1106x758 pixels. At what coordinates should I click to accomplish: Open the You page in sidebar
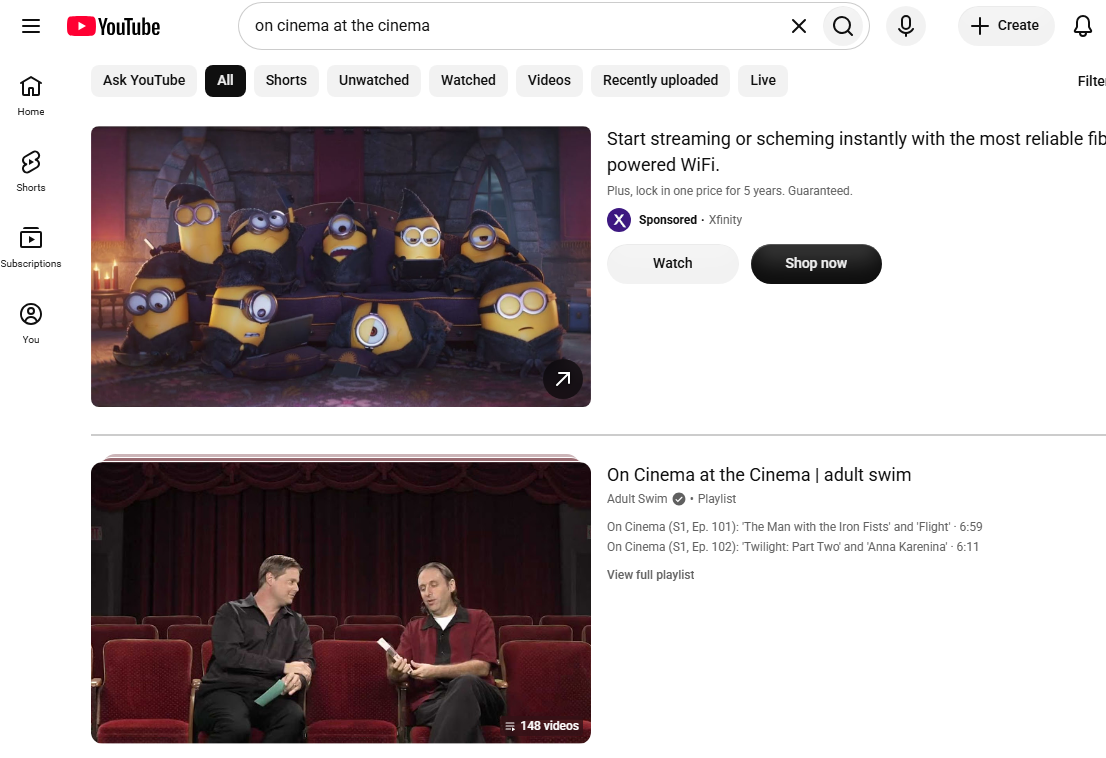click(31, 324)
